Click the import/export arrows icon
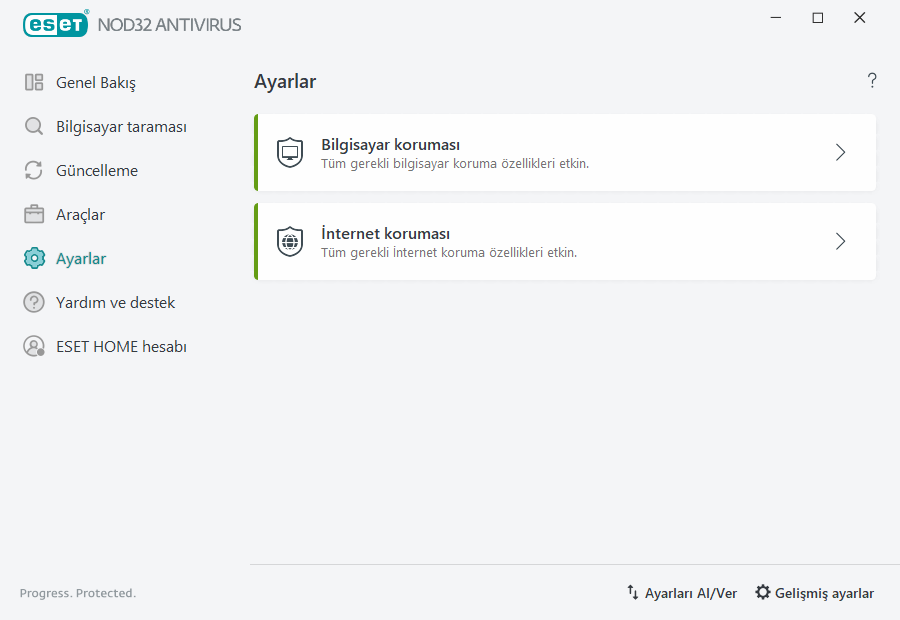 coord(632,592)
